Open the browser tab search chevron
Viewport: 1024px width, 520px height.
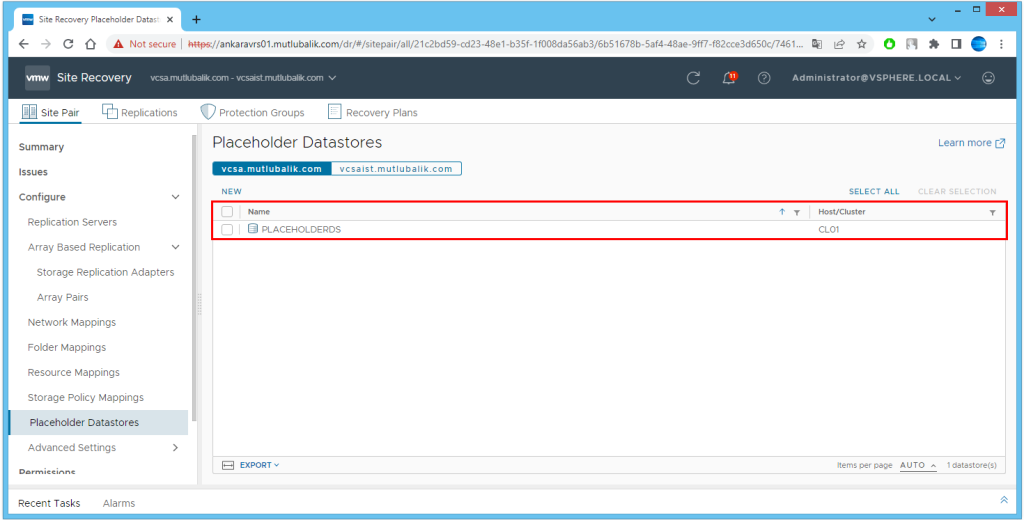tap(932, 20)
